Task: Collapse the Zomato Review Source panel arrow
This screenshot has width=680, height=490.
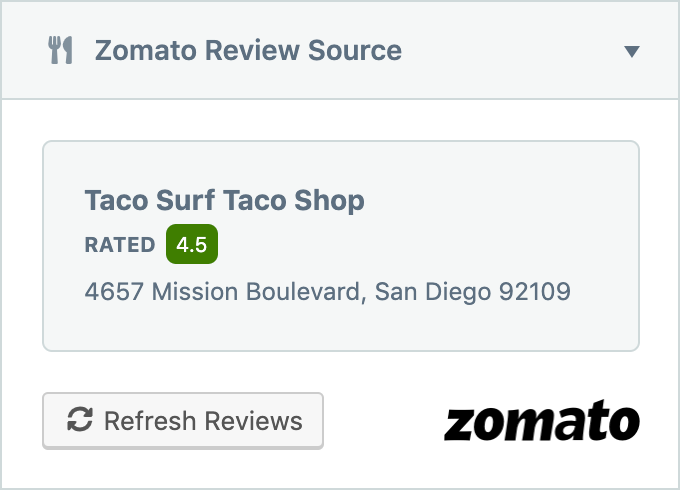Action: [x=631, y=52]
